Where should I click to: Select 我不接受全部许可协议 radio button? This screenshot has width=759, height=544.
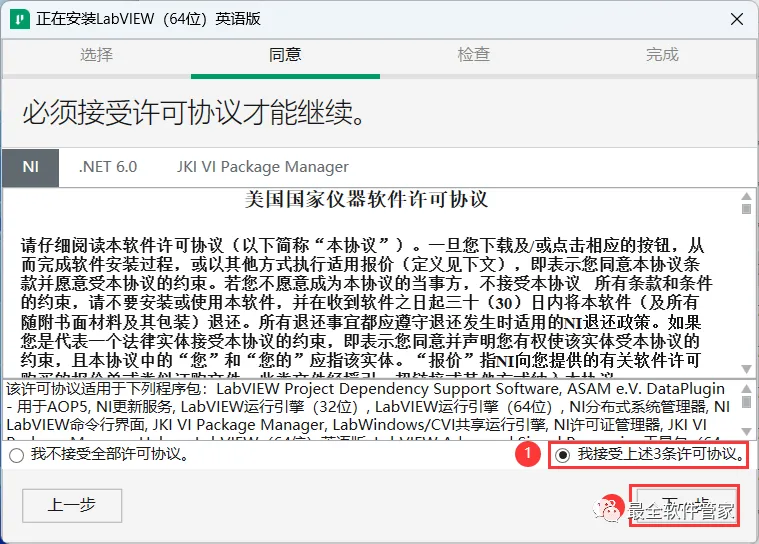point(16,455)
